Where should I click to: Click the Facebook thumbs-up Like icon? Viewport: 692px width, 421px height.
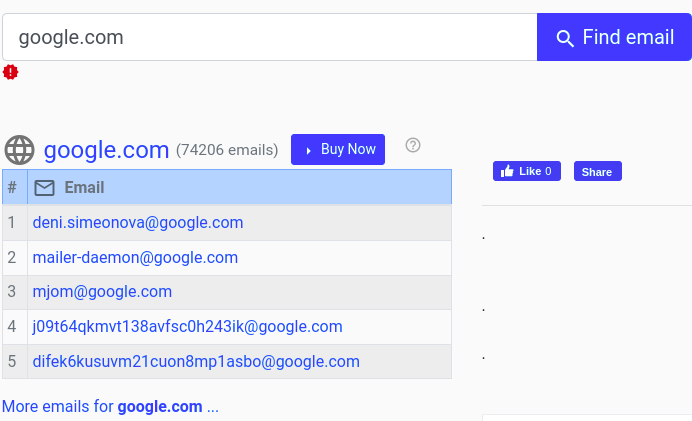[506, 171]
